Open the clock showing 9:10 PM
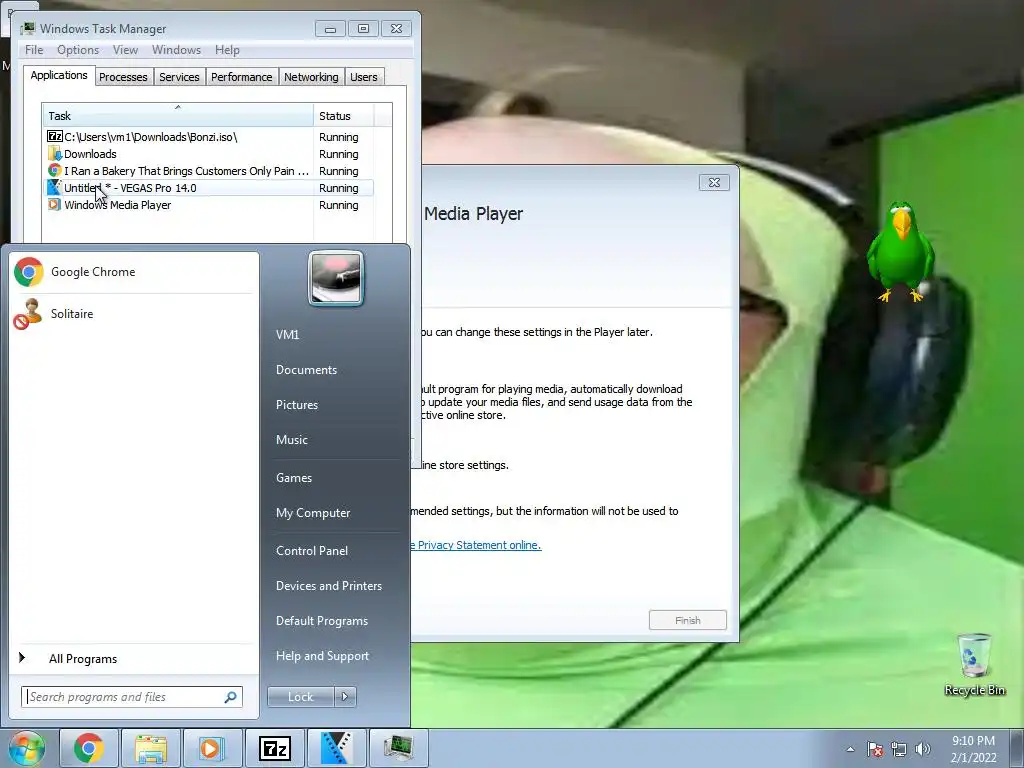 [x=973, y=749]
